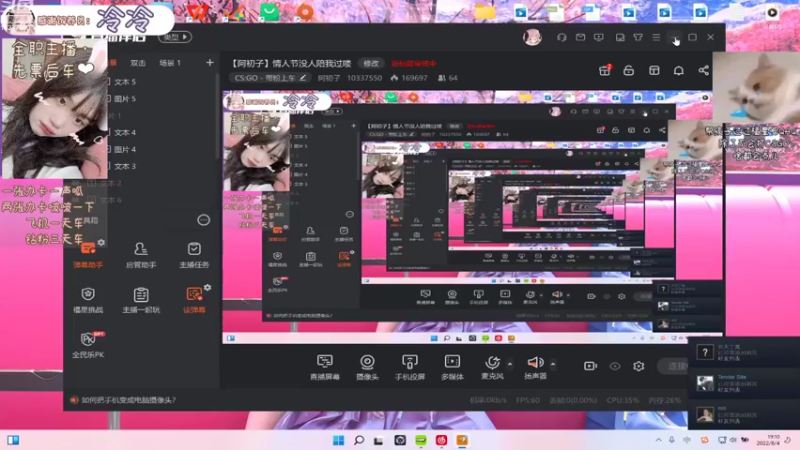800x450 pixels.
Task: Open customer service headset icon
Action: pos(562,37)
